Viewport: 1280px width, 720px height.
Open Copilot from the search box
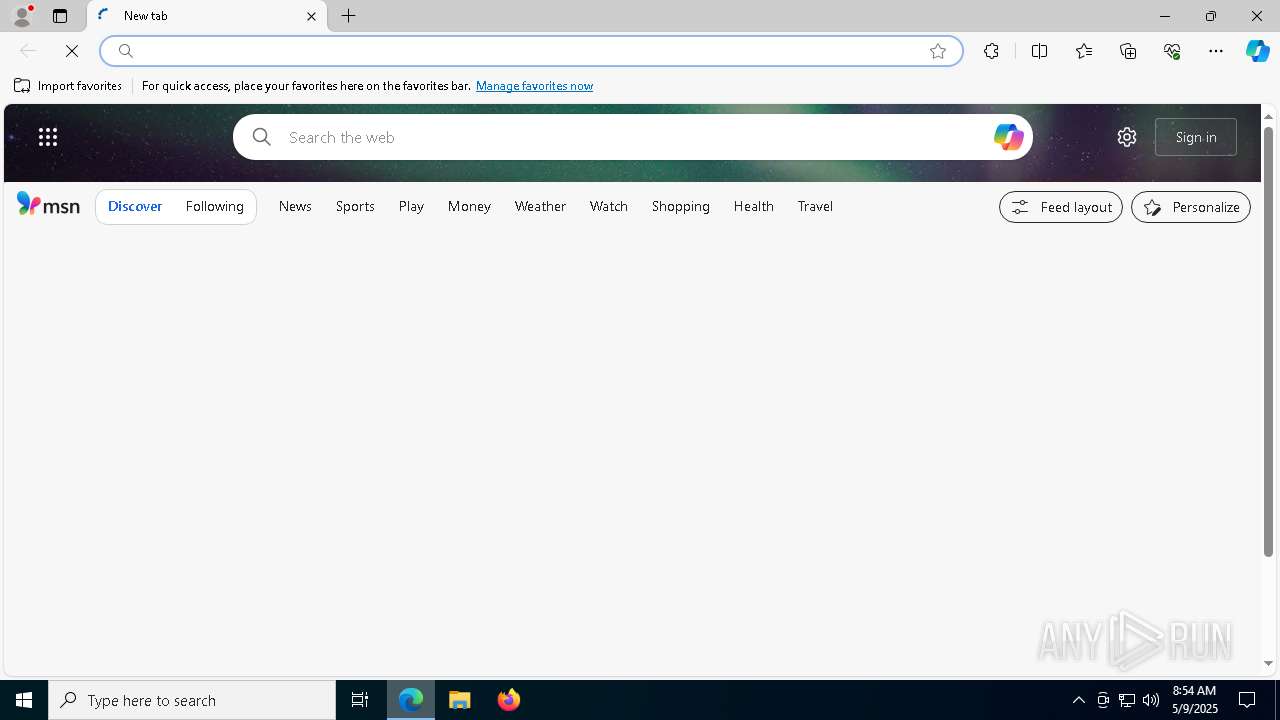tap(1008, 137)
